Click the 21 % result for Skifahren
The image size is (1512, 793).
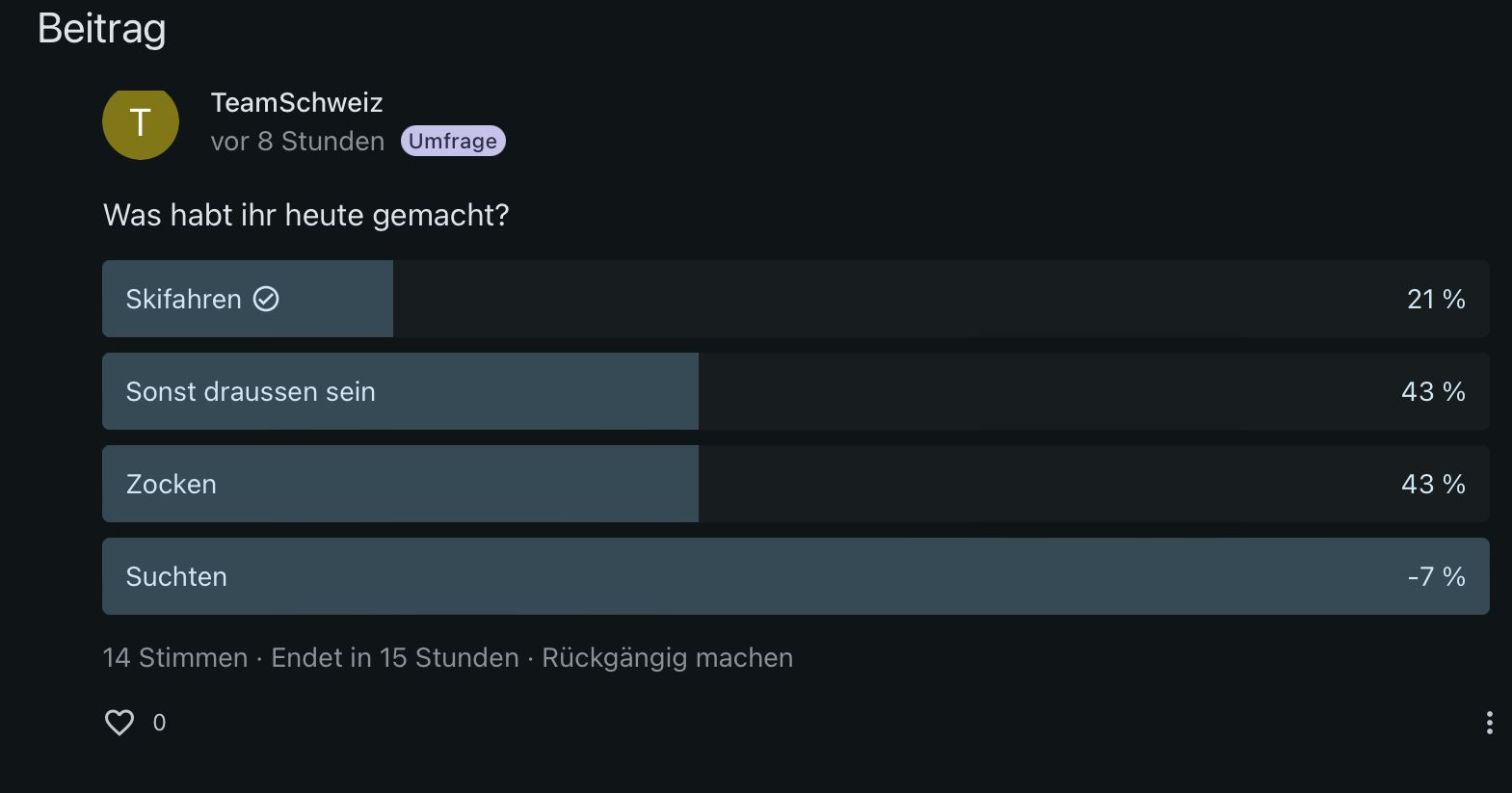(x=1436, y=299)
